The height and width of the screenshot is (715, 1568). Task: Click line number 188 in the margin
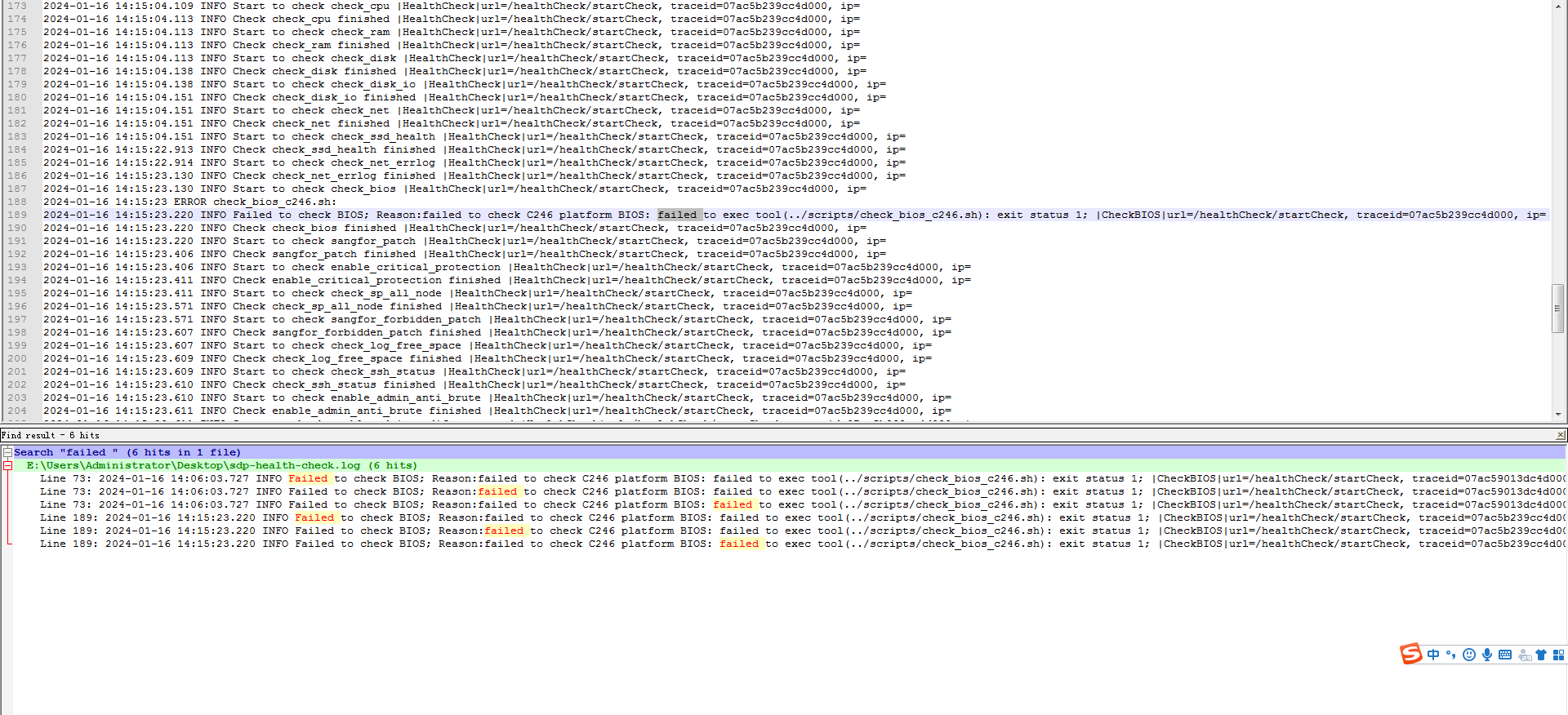[x=17, y=202]
